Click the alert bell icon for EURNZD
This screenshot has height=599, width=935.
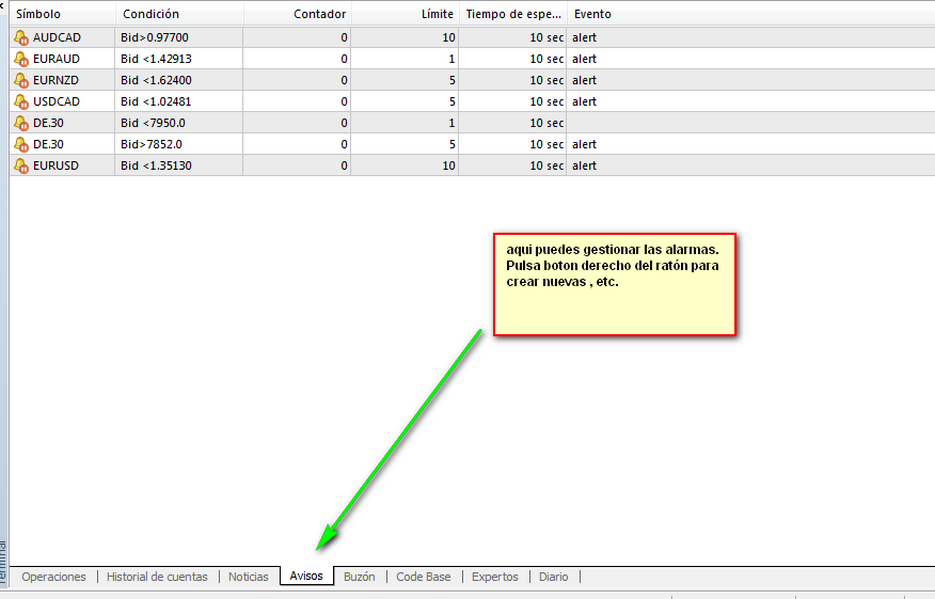point(21,80)
